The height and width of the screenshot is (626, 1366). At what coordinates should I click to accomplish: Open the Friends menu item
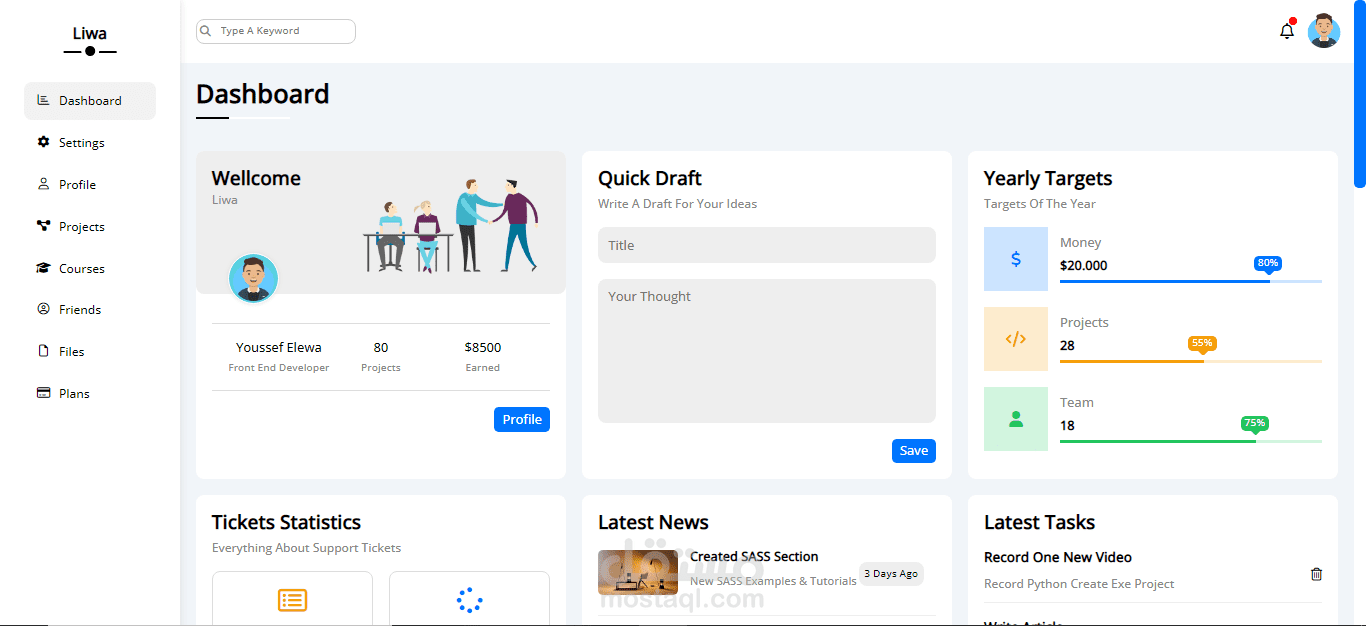[90, 310]
